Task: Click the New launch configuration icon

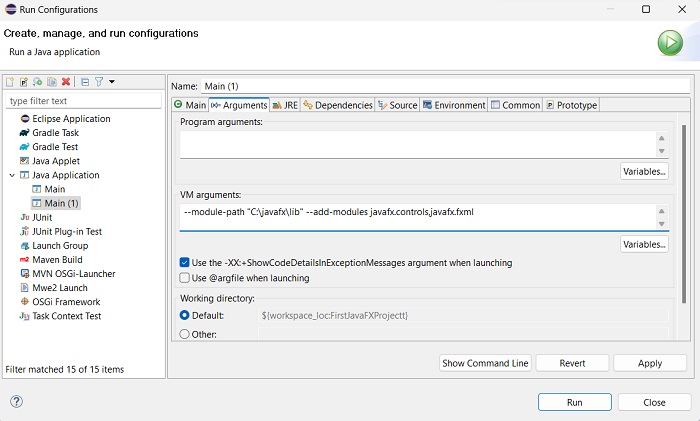Action: point(10,82)
